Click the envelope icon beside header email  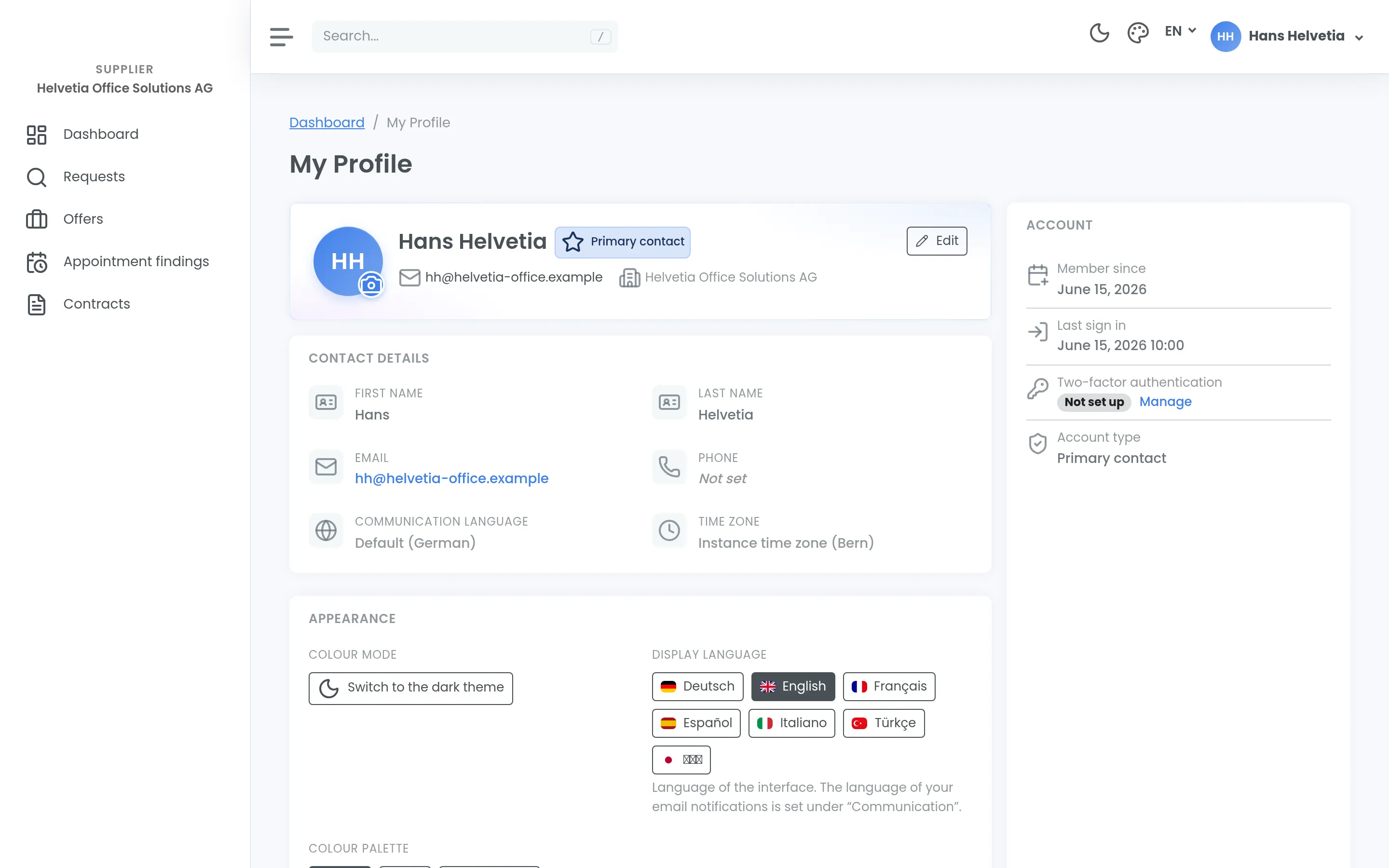point(410,278)
